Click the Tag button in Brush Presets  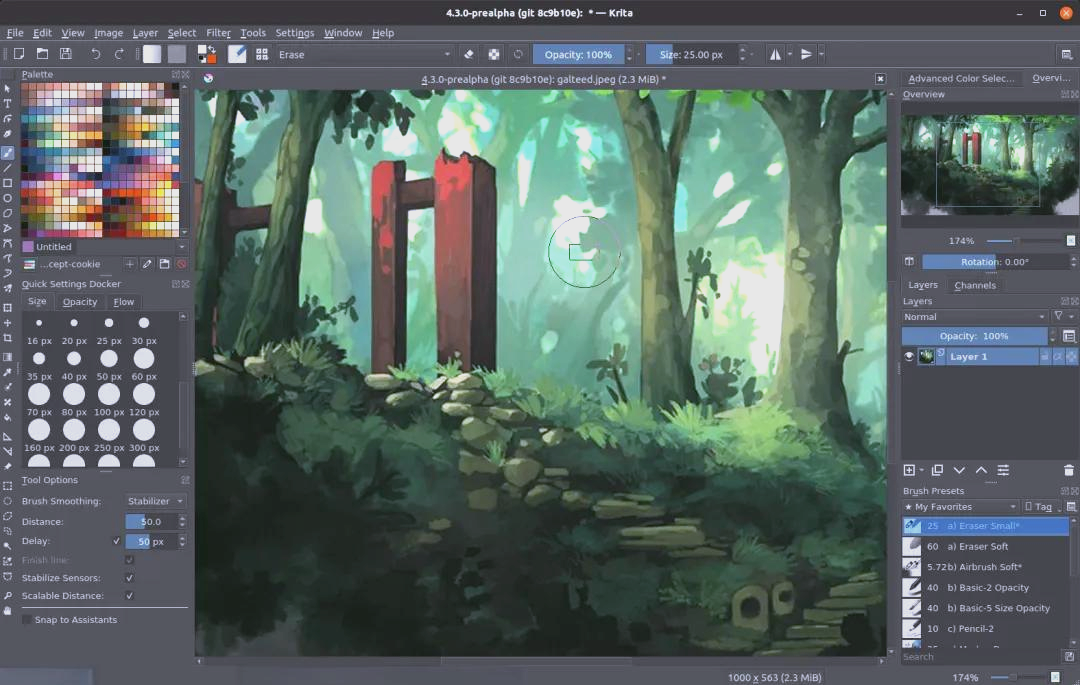1042,507
